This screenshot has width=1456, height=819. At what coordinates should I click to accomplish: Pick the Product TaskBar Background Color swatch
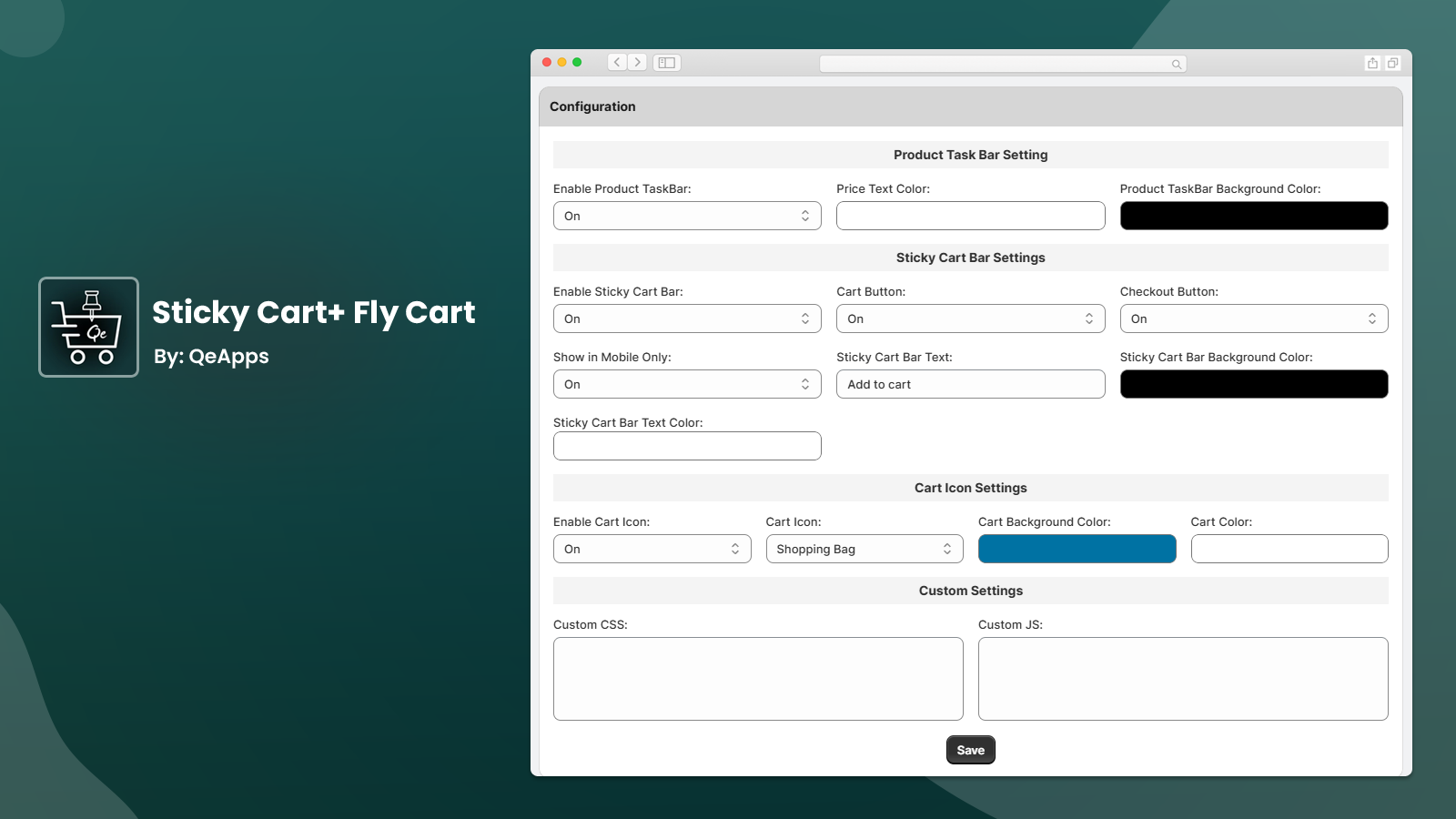(1254, 216)
